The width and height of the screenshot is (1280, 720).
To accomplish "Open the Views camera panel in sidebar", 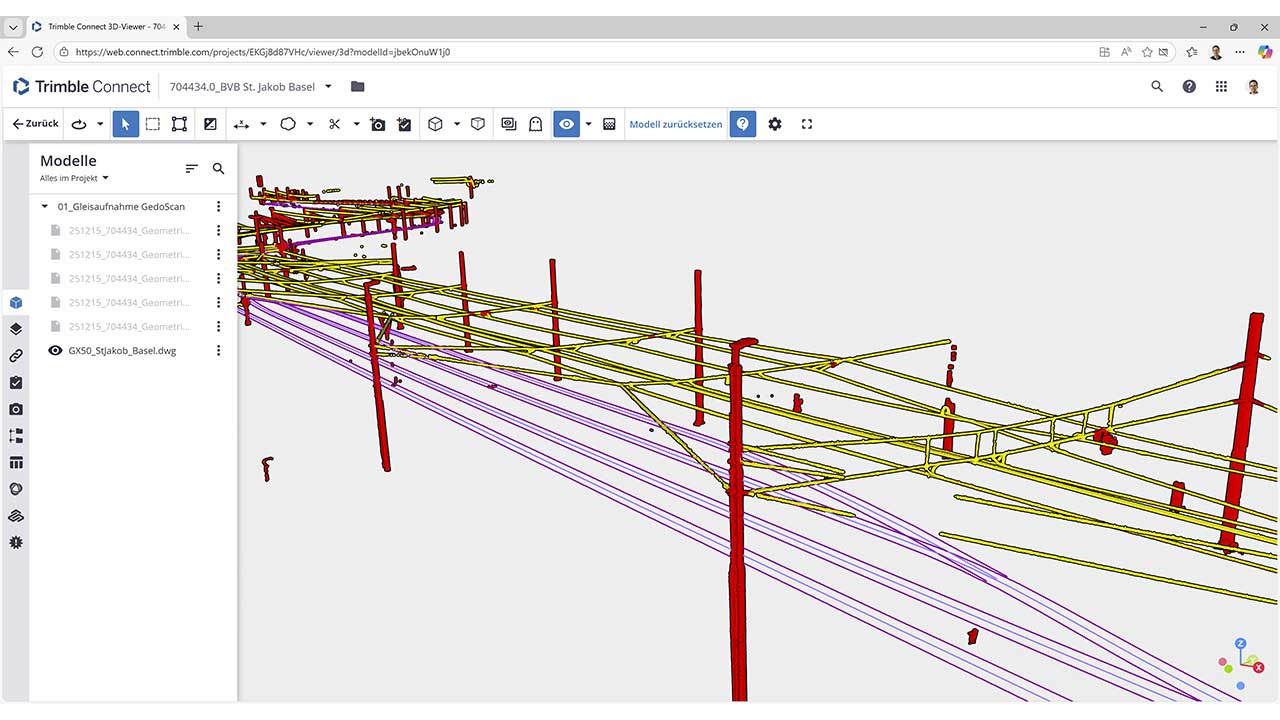I will coord(16,409).
